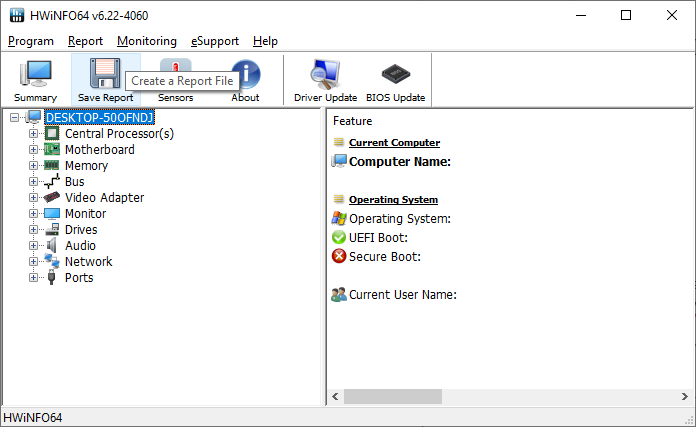This screenshot has height=427, width=696.
Task: Expand the Drives tree node
Action: click(x=34, y=230)
